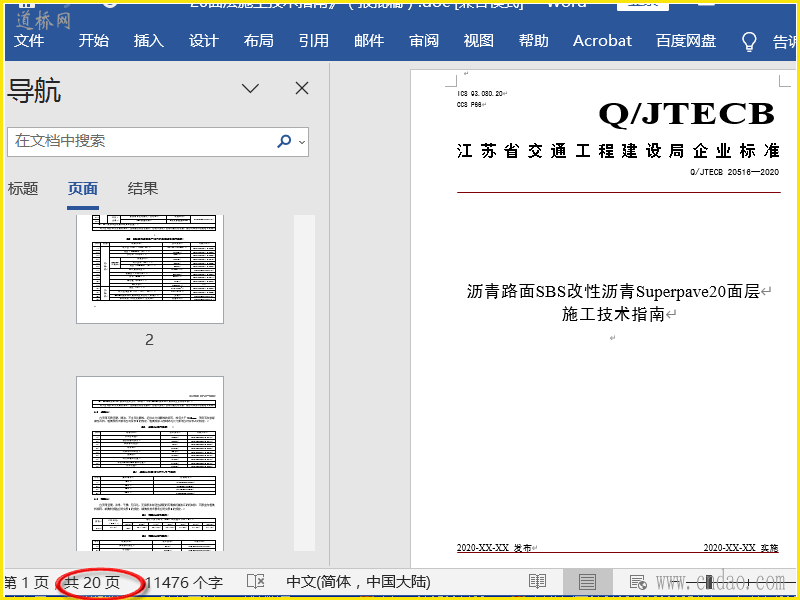
Task: Open the 插入 ribbon tab
Action: click(148, 41)
